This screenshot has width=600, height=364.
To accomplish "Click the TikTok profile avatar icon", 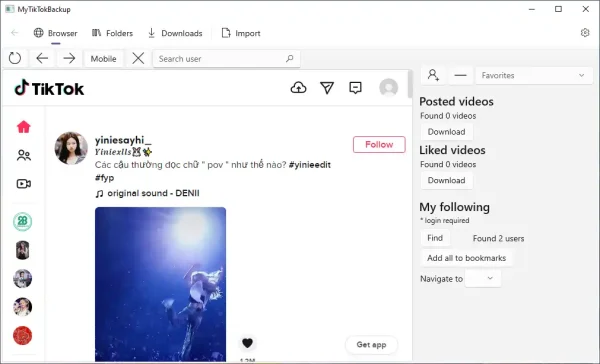I will [388, 88].
